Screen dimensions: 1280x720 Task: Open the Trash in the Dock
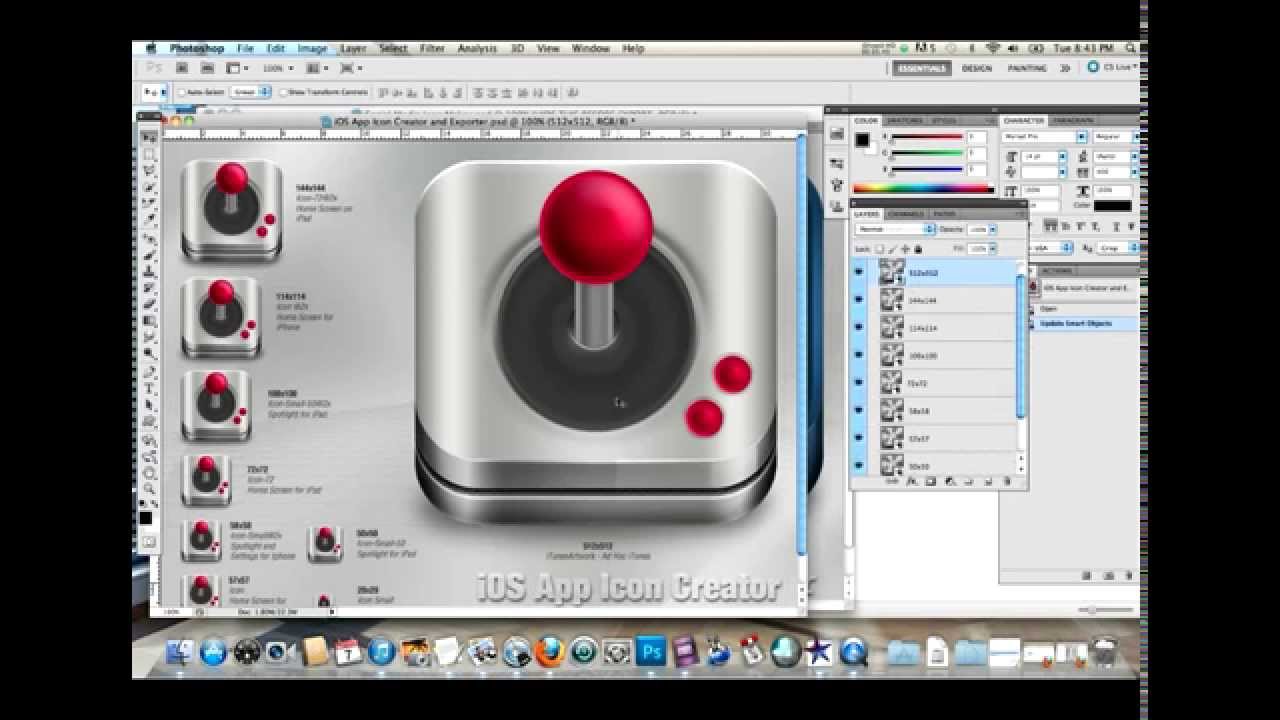point(1105,653)
